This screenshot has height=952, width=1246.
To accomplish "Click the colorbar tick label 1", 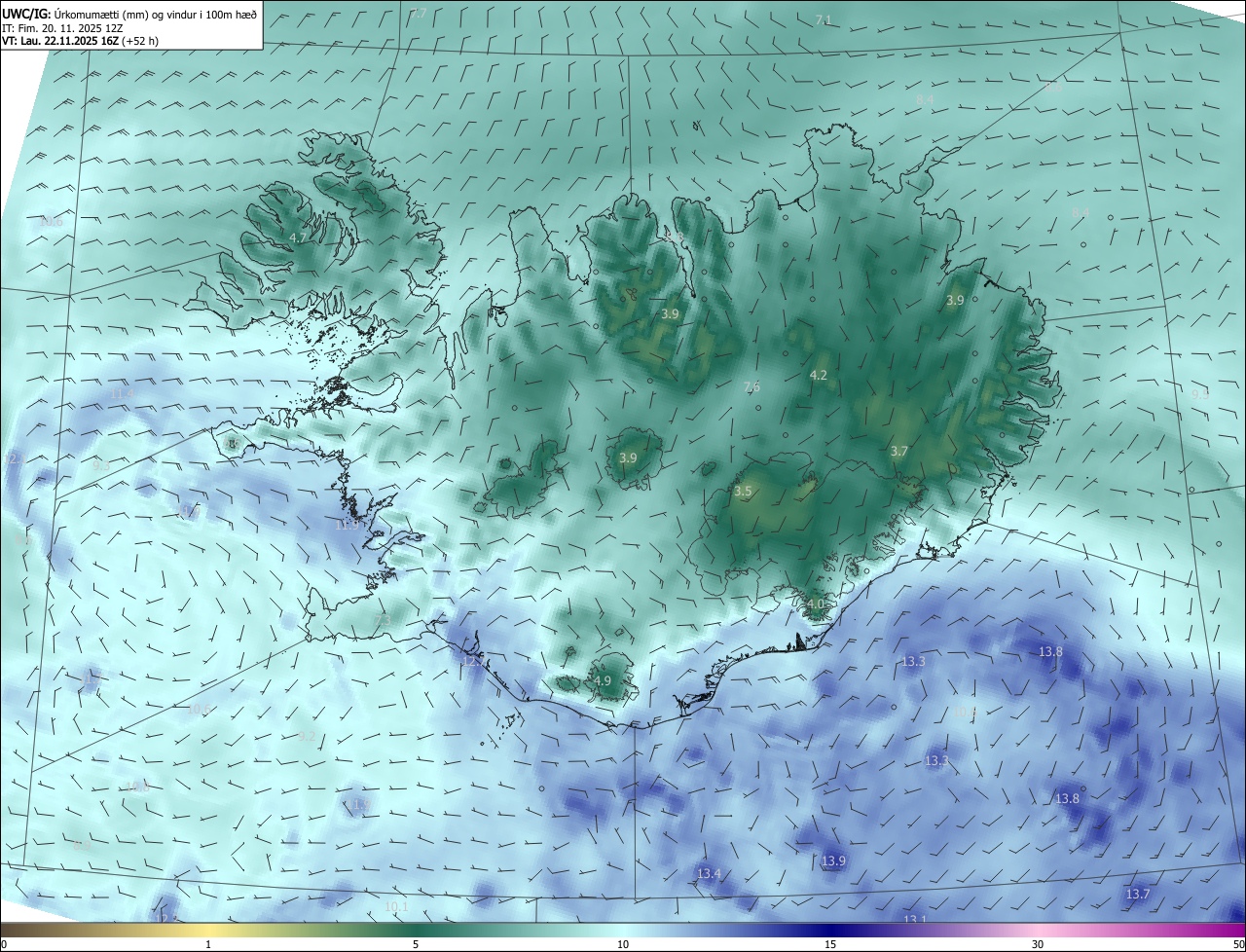I will 208,944.
